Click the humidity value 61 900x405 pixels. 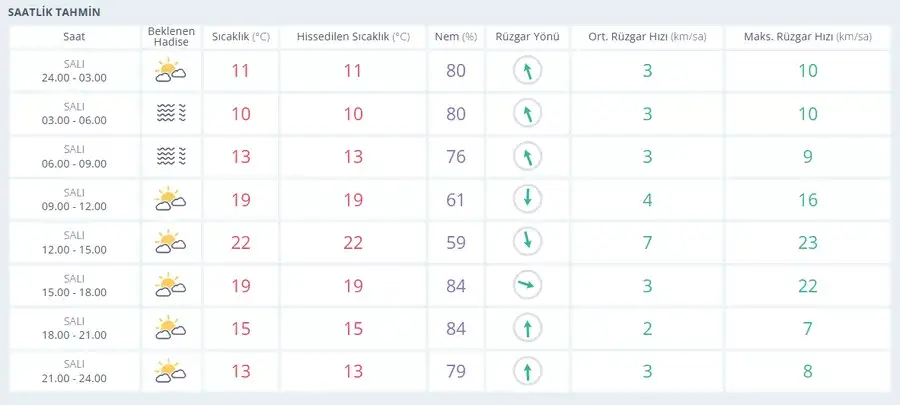[456, 200]
